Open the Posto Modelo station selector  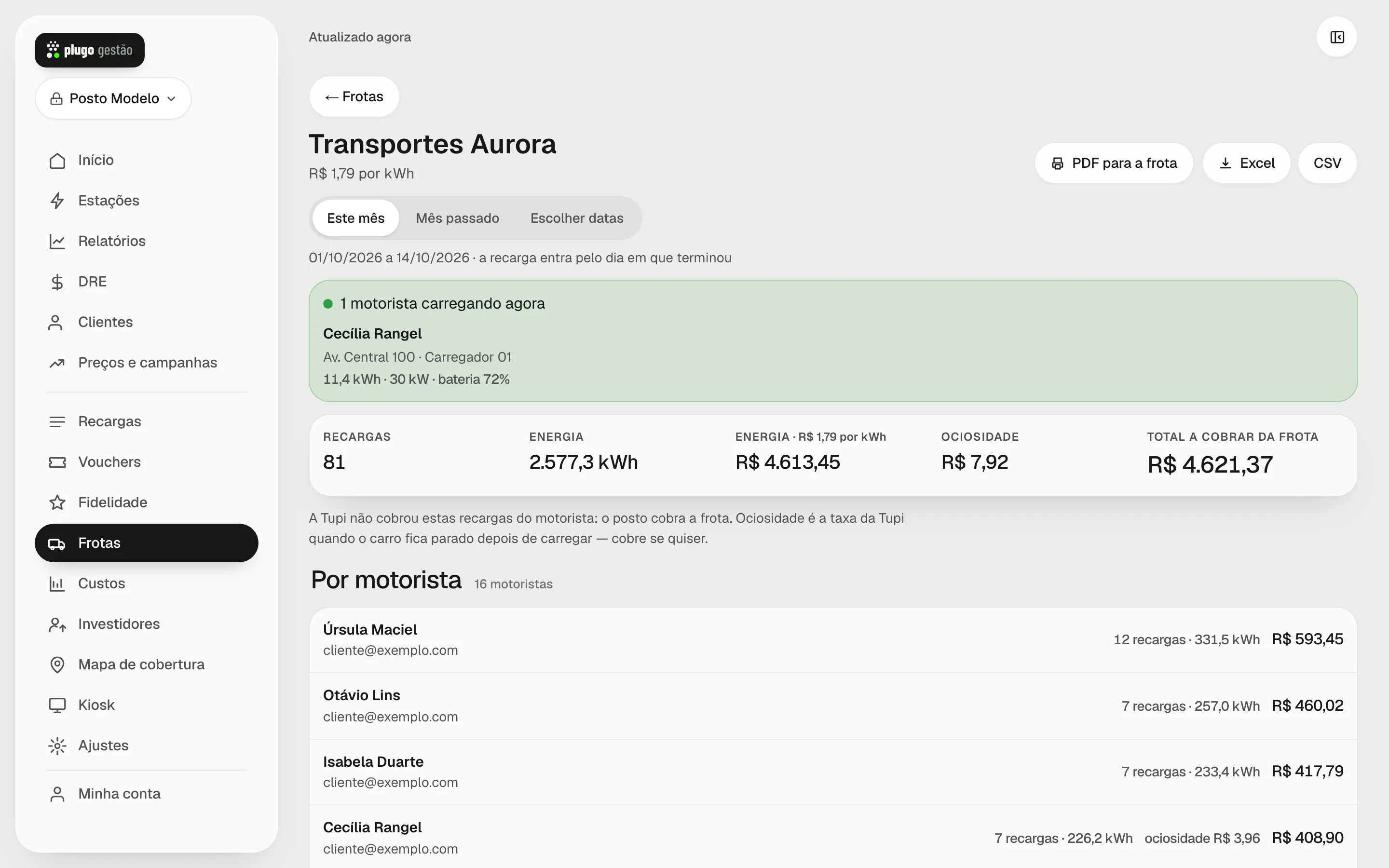tap(113, 98)
